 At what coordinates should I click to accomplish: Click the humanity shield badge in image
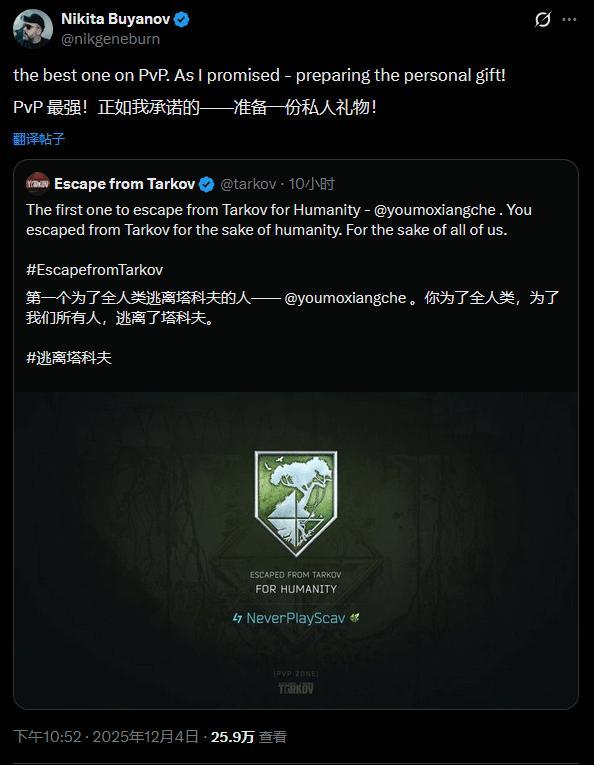pos(296,503)
